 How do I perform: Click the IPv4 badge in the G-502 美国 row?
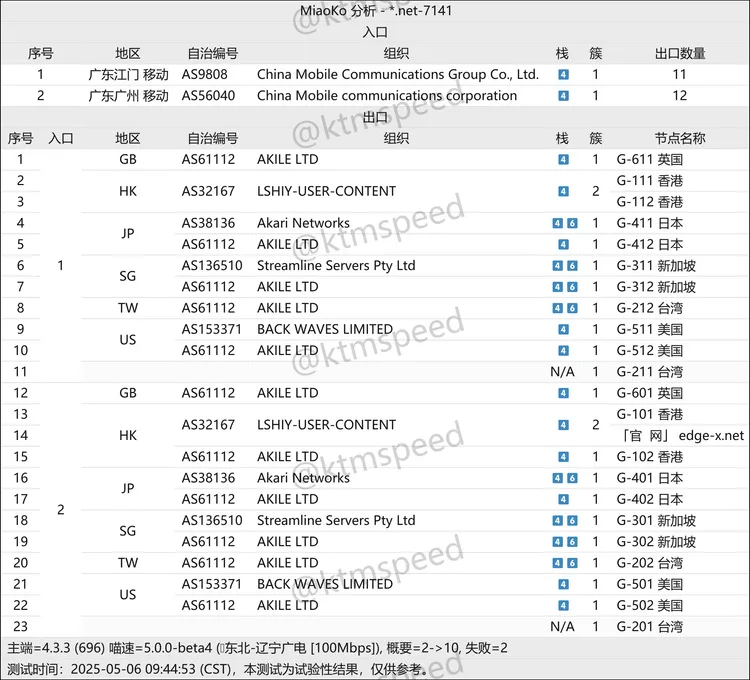point(563,605)
